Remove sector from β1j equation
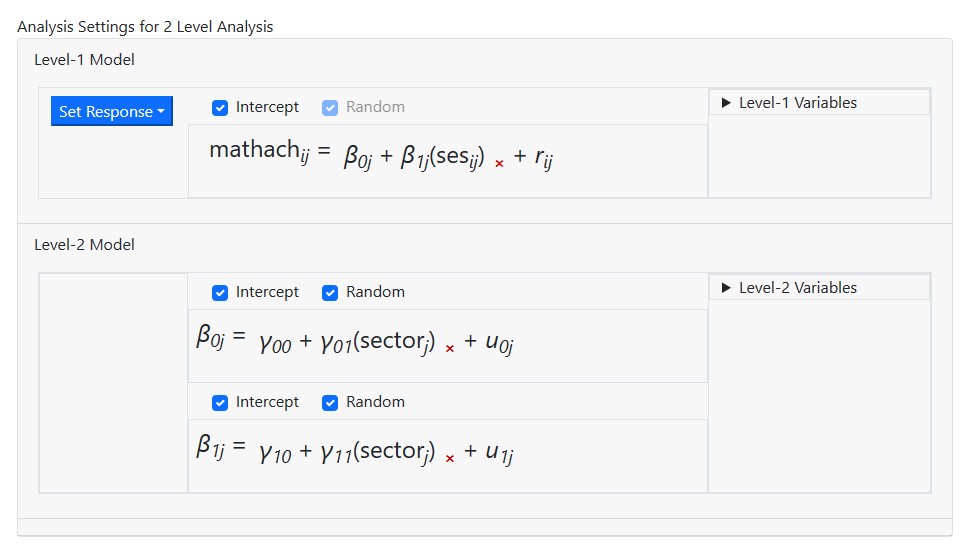 tap(450, 458)
